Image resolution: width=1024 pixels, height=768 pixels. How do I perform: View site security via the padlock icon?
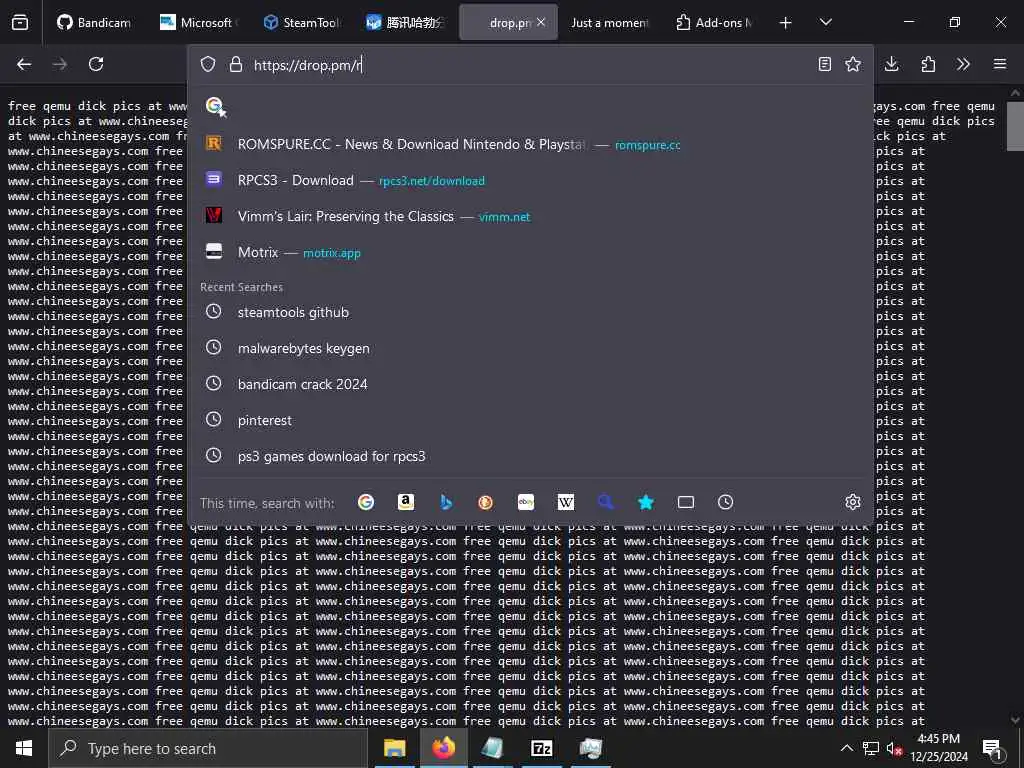(x=236, y=64)
